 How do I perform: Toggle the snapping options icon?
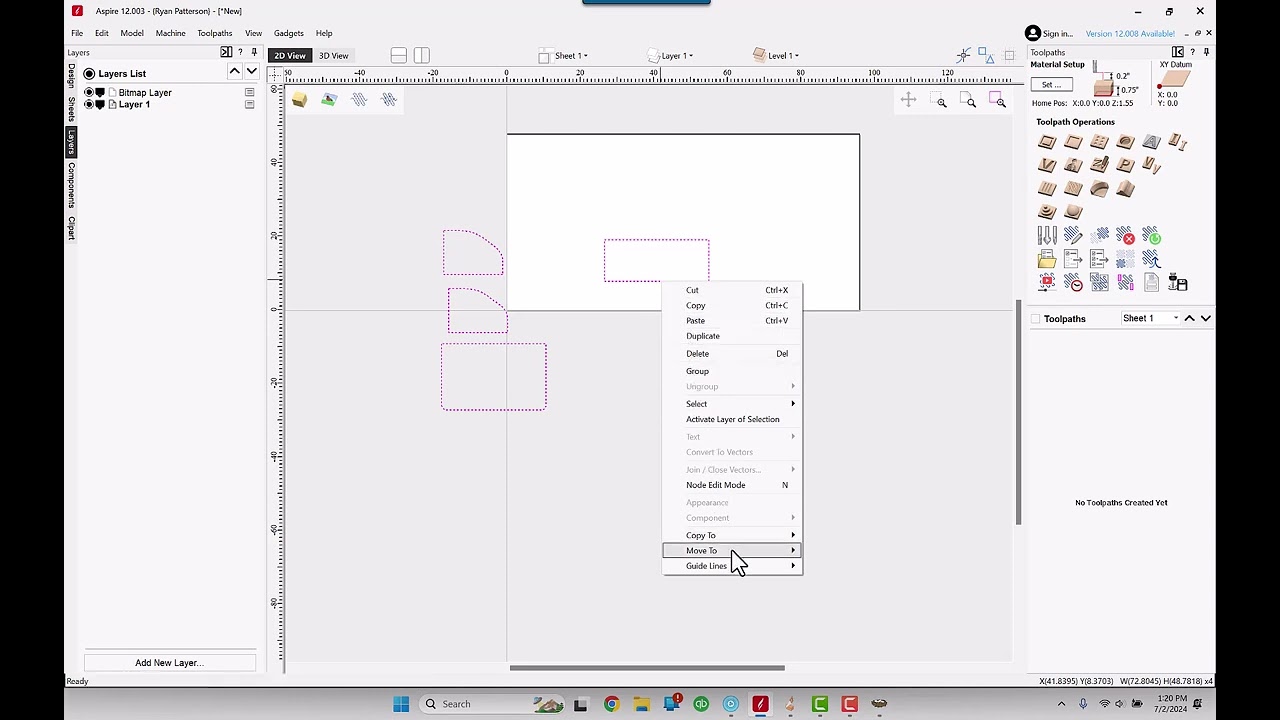tap(963, 55)
